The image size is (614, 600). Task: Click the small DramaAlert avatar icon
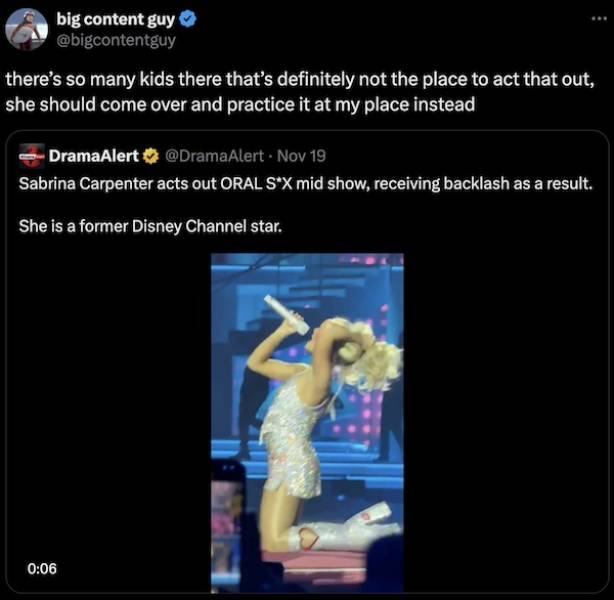33,156
